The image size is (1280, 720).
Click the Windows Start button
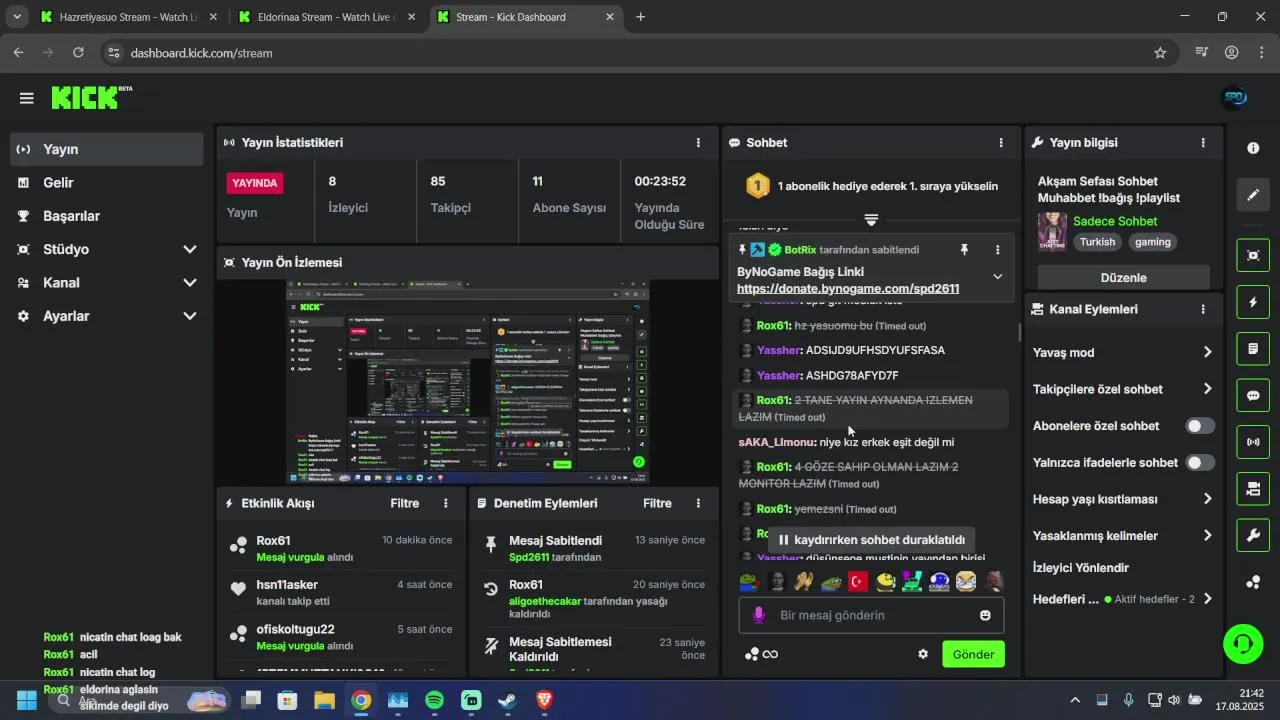(27, 701)
